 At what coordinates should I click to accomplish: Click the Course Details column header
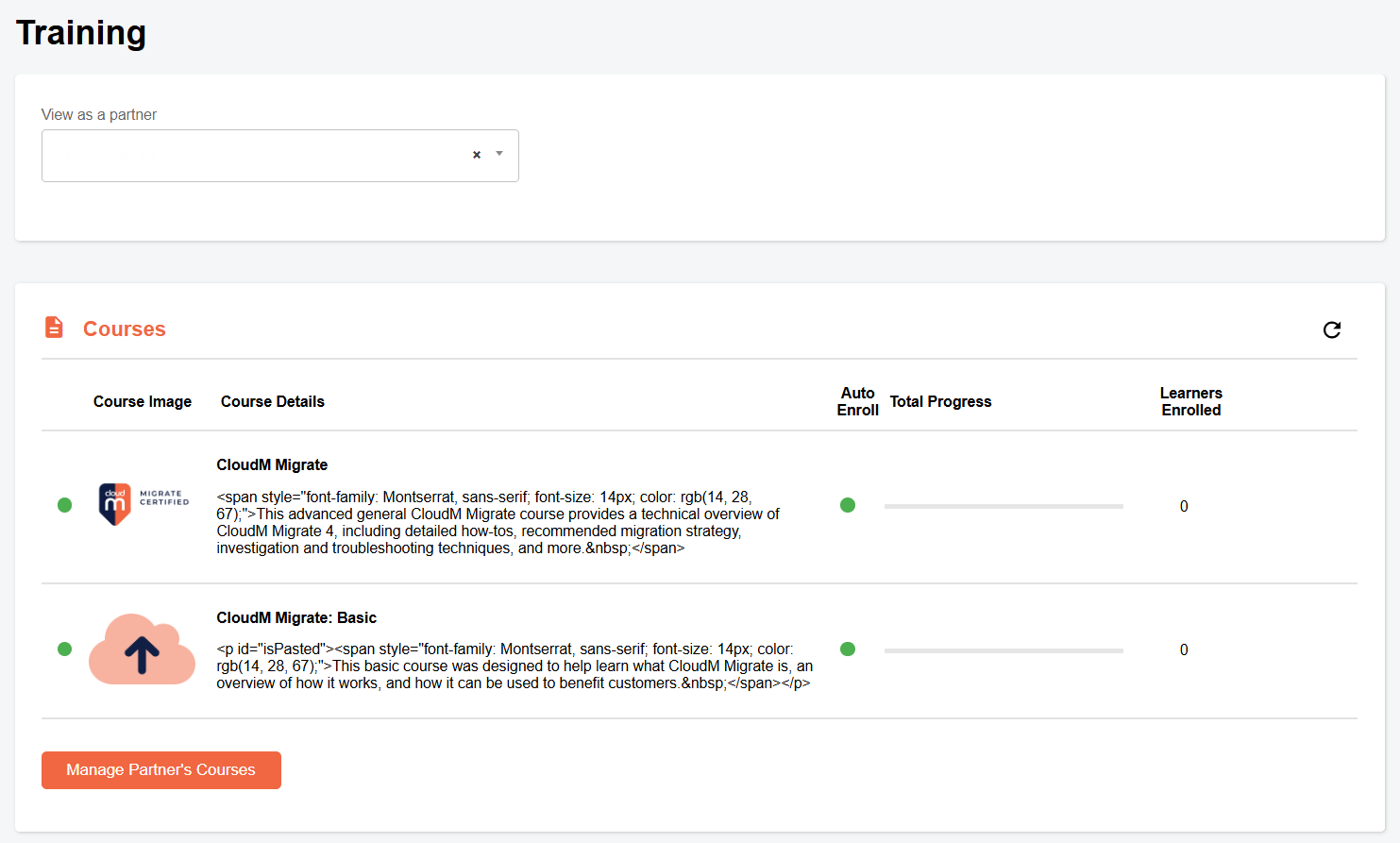tap(273, 401)
